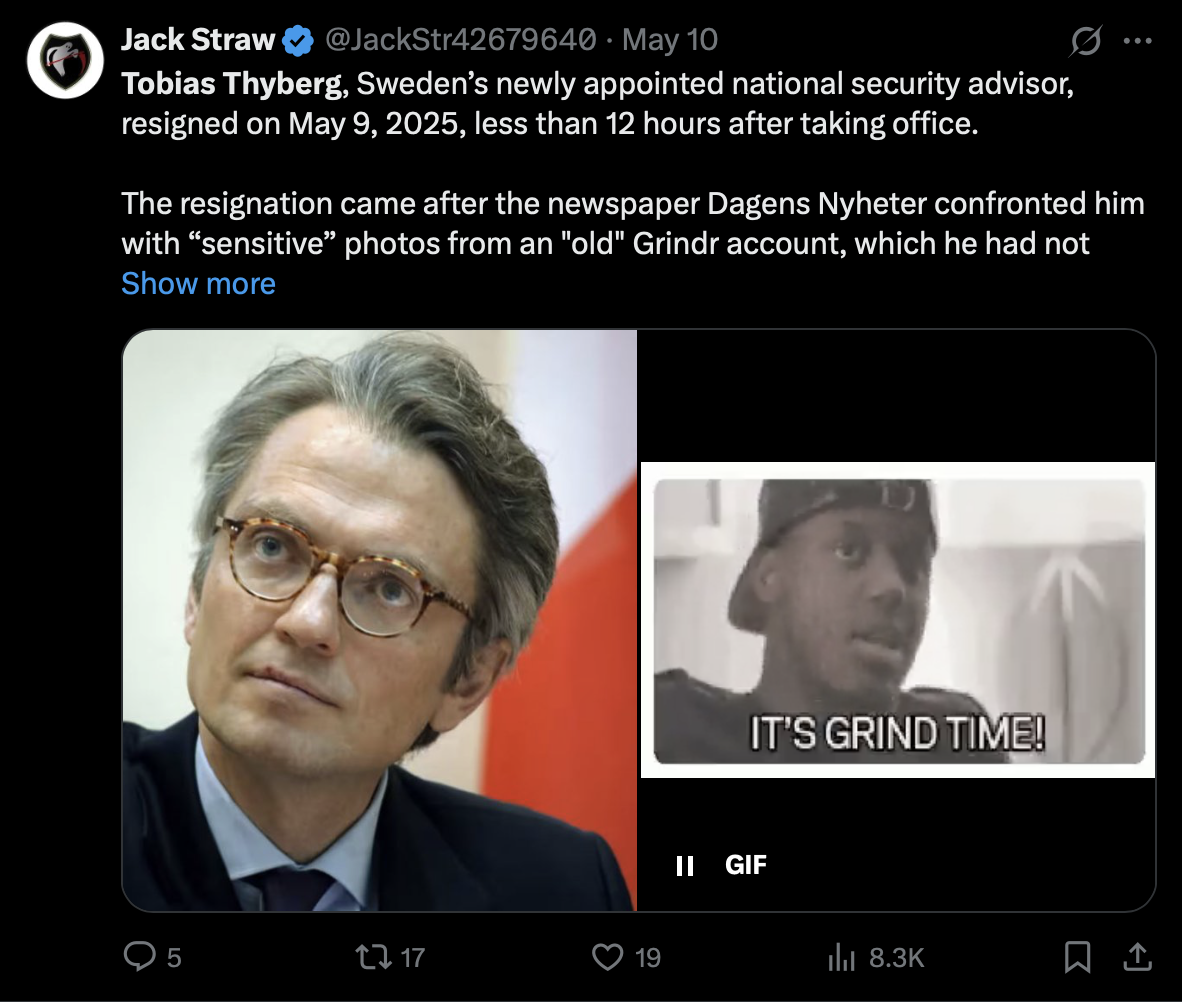Click the repost count of 17

point(412,958)
